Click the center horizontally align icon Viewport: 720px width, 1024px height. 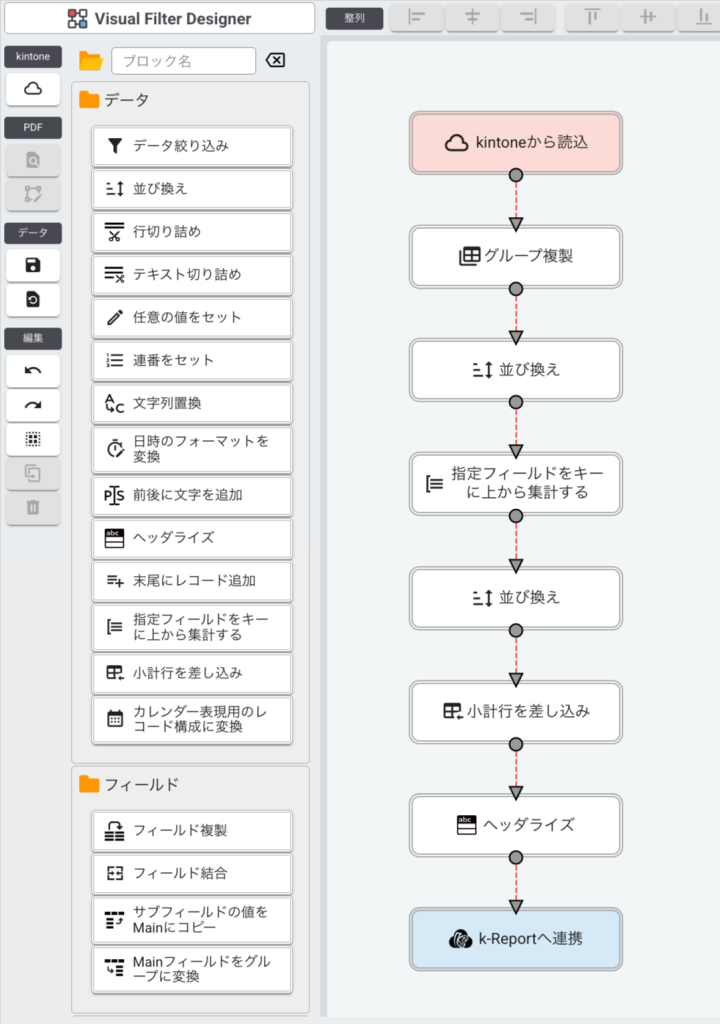coord(473,17)
